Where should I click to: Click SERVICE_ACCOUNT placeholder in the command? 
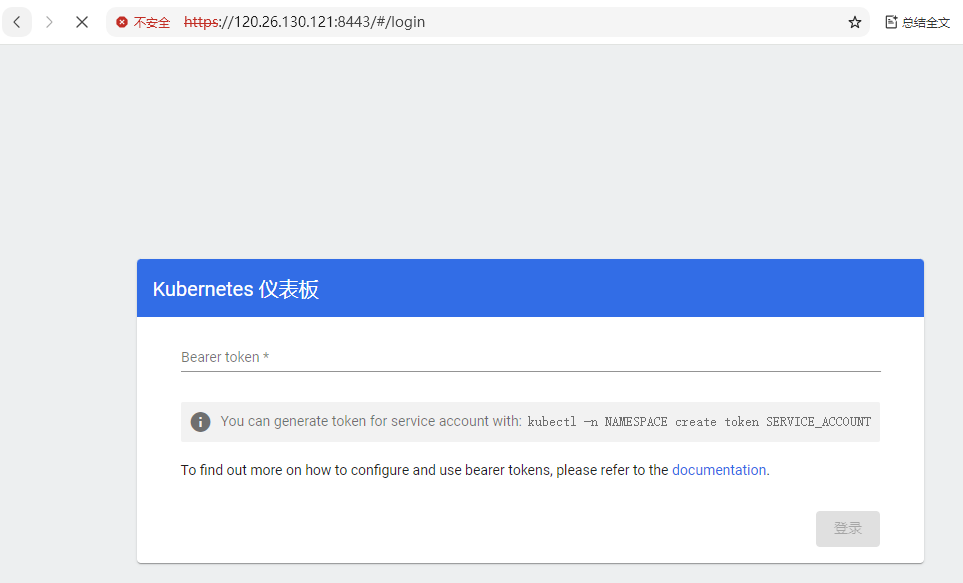click(x=818, y=422)
